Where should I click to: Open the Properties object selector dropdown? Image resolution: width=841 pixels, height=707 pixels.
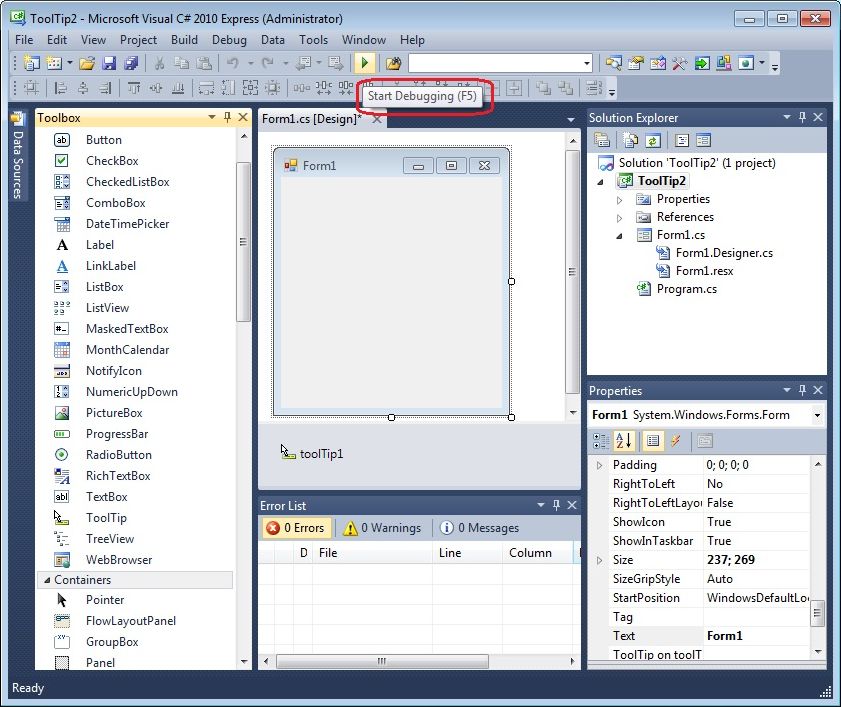[x=817, y=415]
